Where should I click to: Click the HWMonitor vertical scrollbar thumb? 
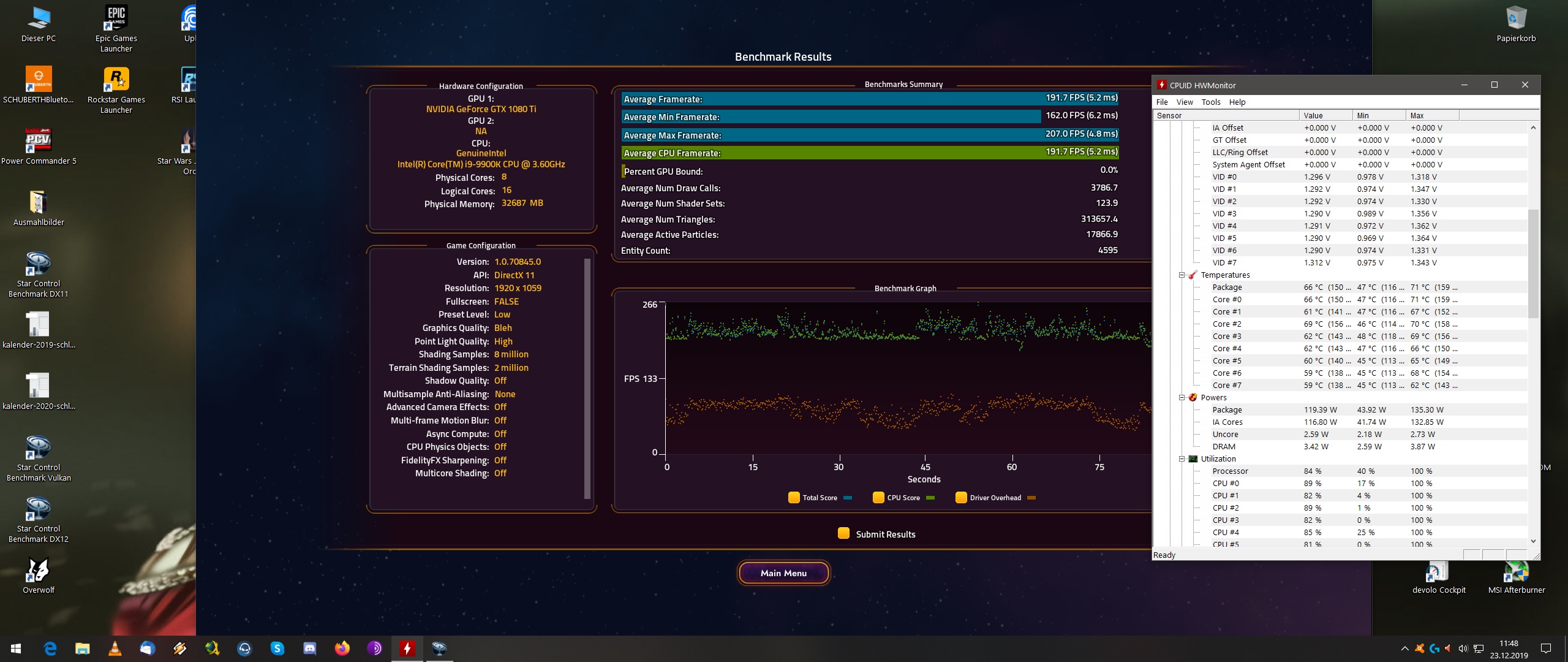pyautogui.click(x=1533, y=264)
